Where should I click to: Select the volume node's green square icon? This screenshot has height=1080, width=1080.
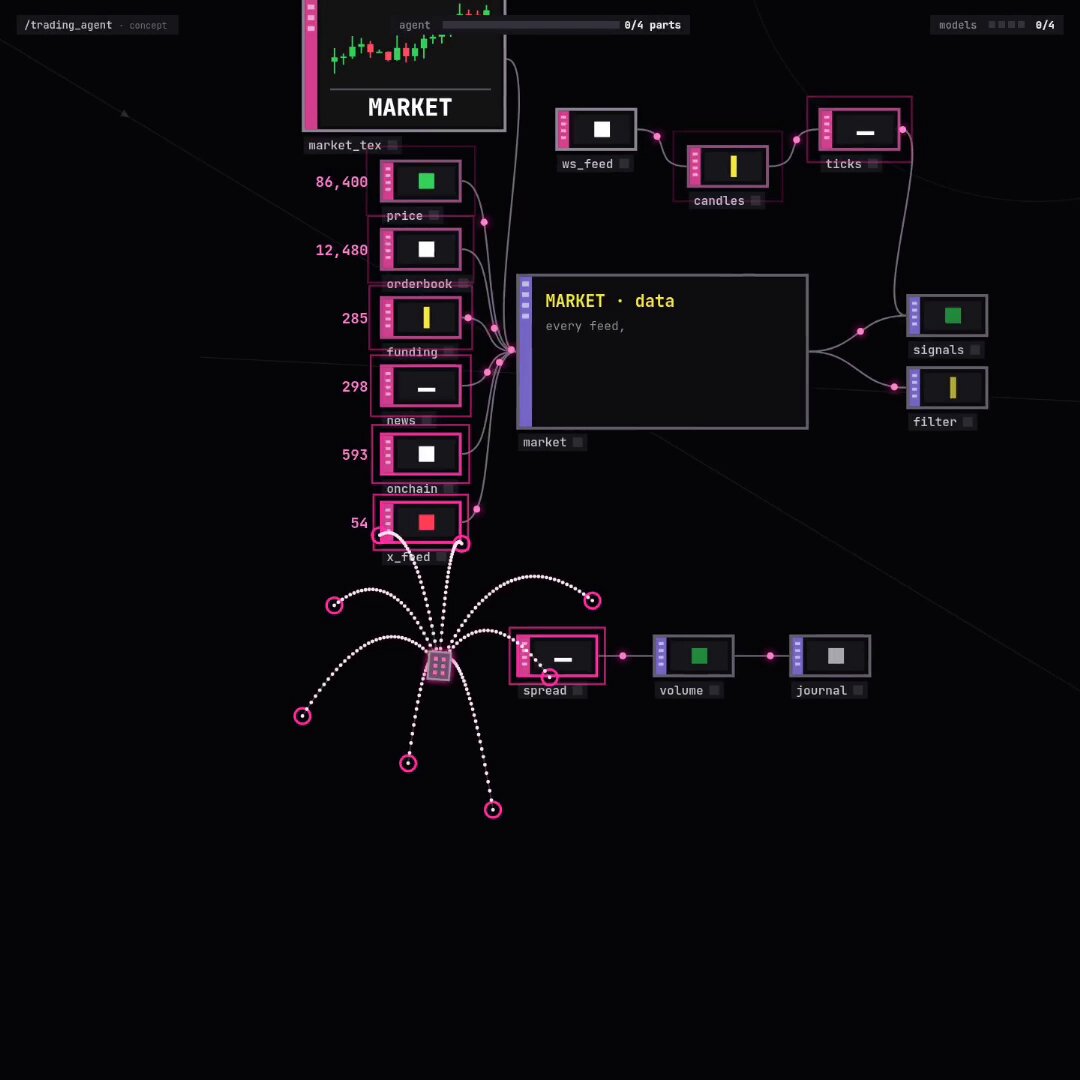coord(699,656)
